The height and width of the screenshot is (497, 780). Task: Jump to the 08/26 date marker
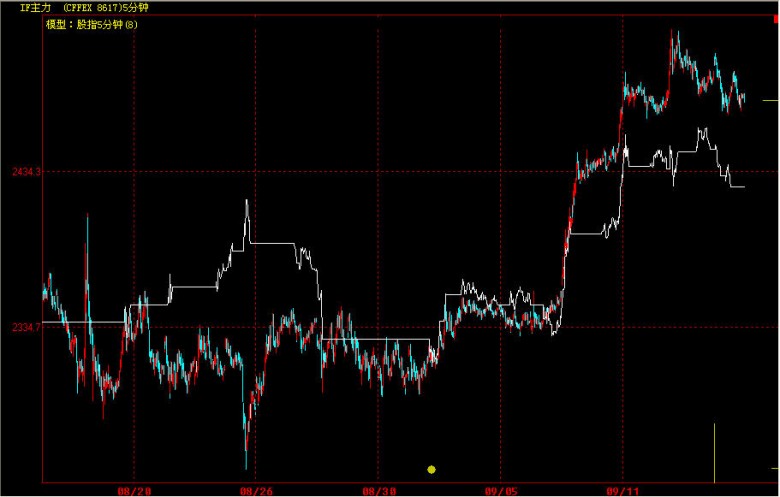tap(255, 491)
